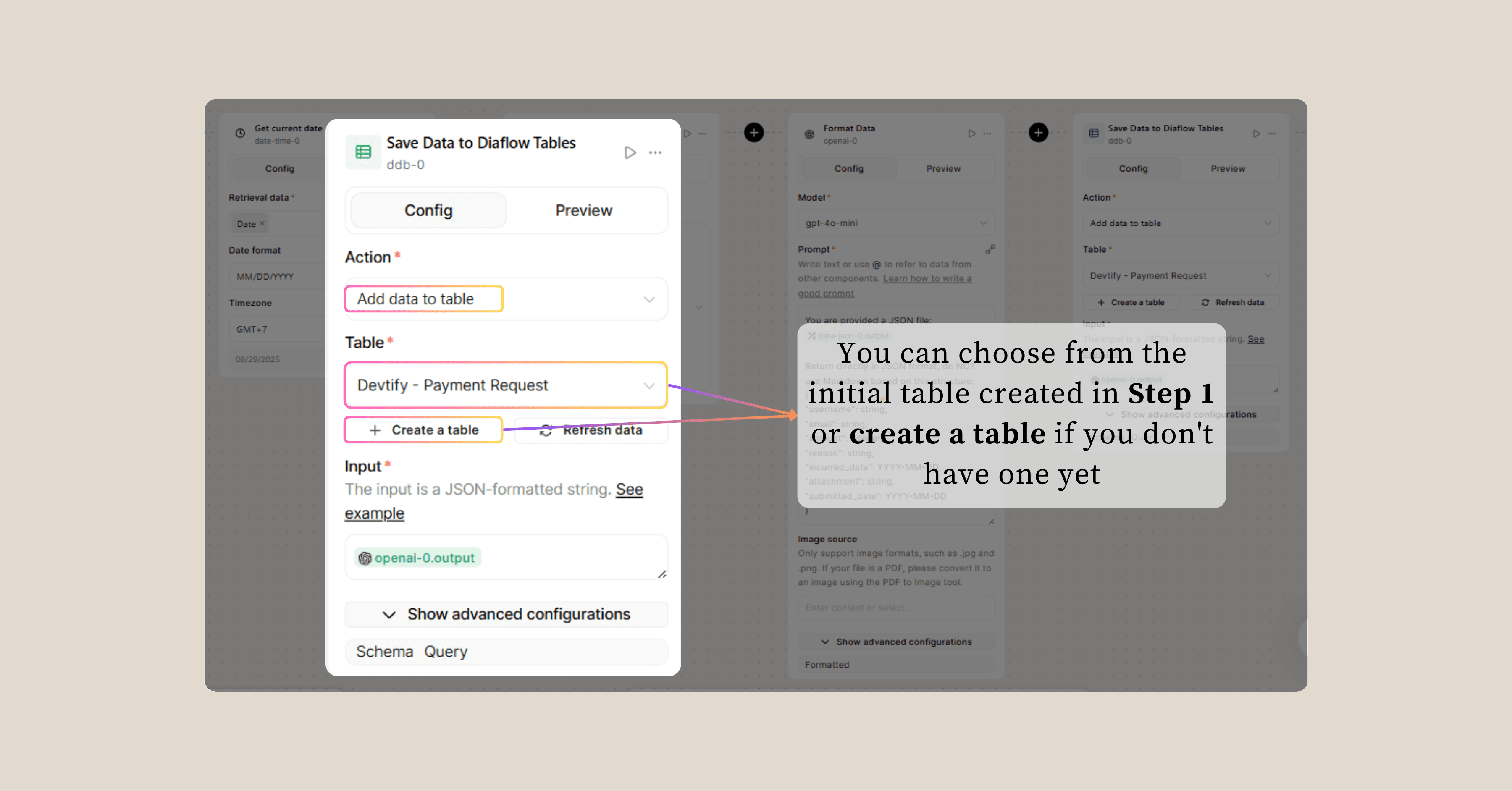
Task: Remove the Date tag in Retrieval data
Action: coord(262,223)
